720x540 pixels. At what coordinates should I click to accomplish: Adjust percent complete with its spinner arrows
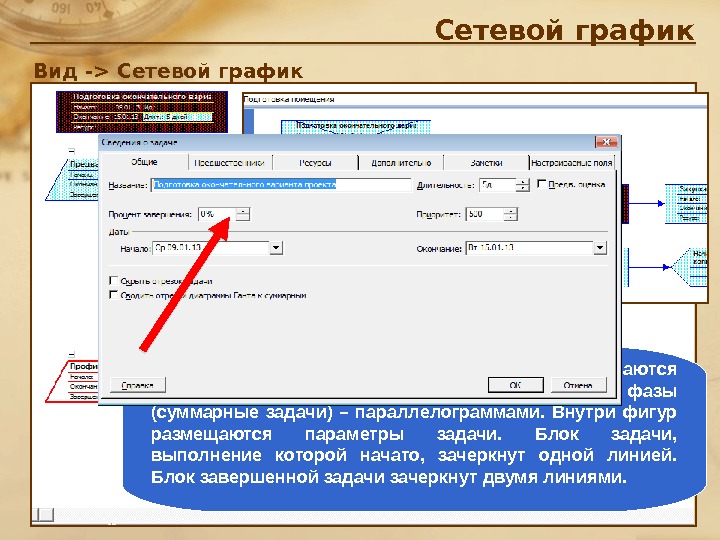point(243,214)
